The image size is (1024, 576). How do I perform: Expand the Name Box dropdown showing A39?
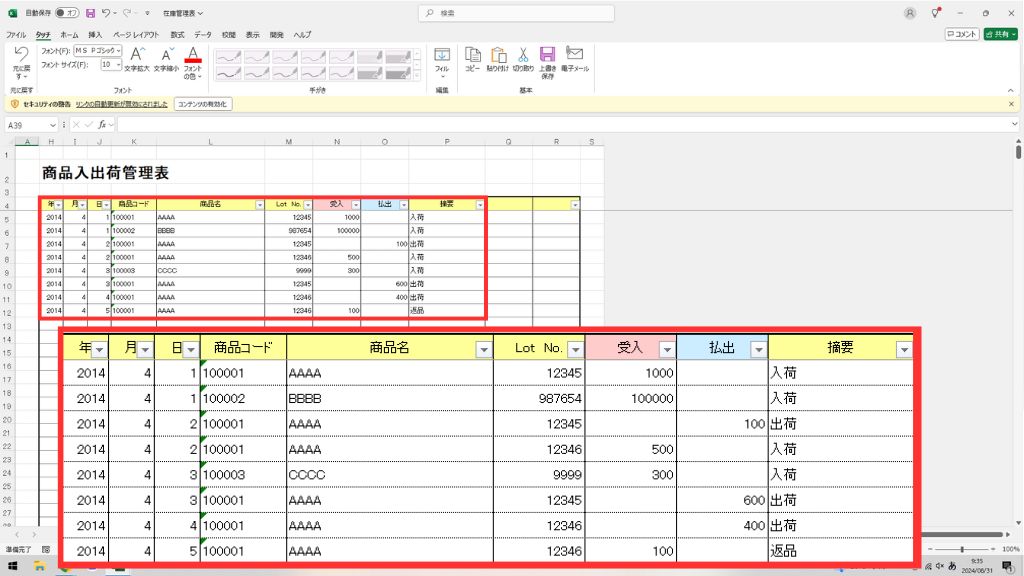click(x=53, y=125)
